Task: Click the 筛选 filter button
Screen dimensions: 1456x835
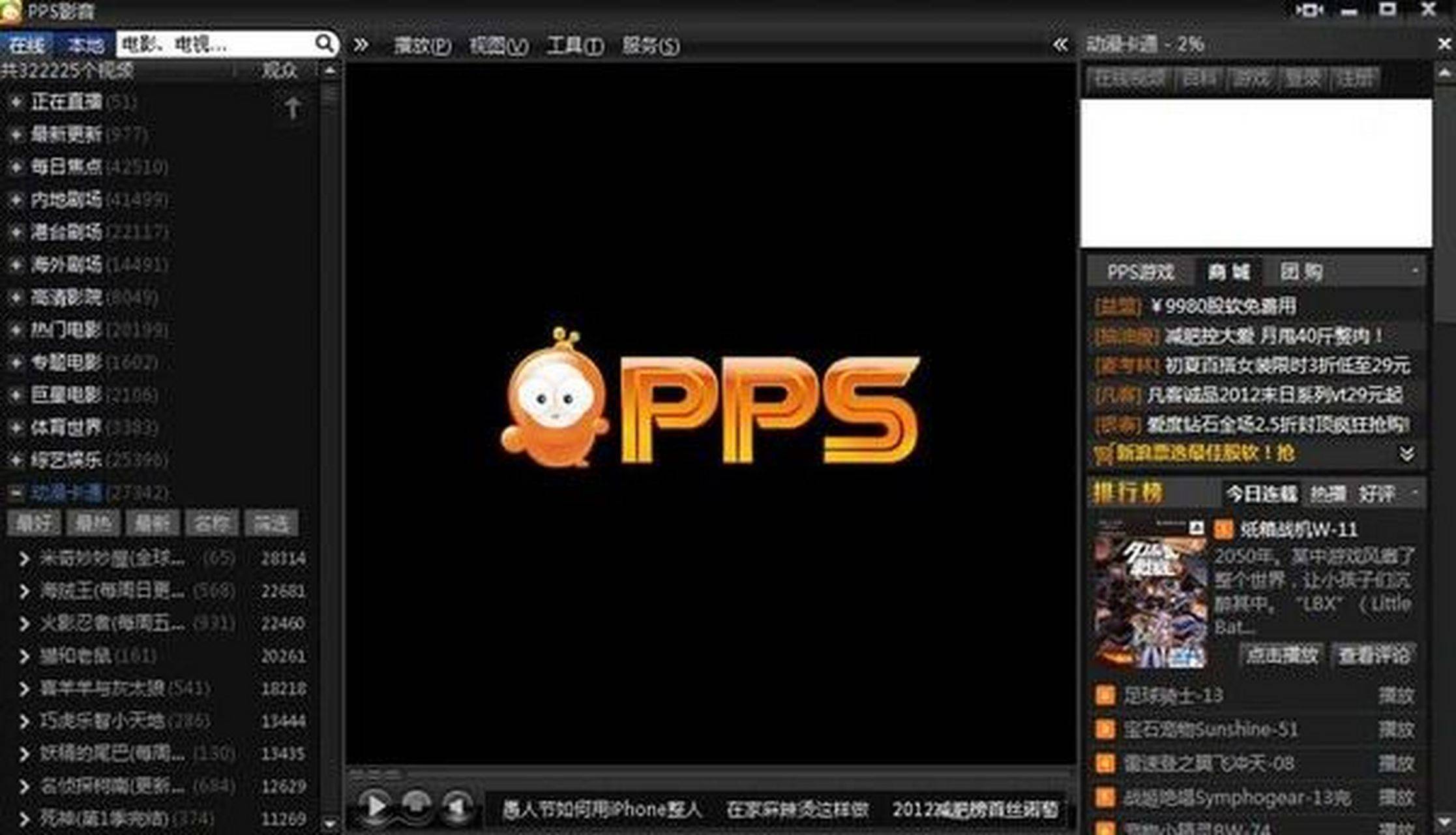Action: pos(271,523)
